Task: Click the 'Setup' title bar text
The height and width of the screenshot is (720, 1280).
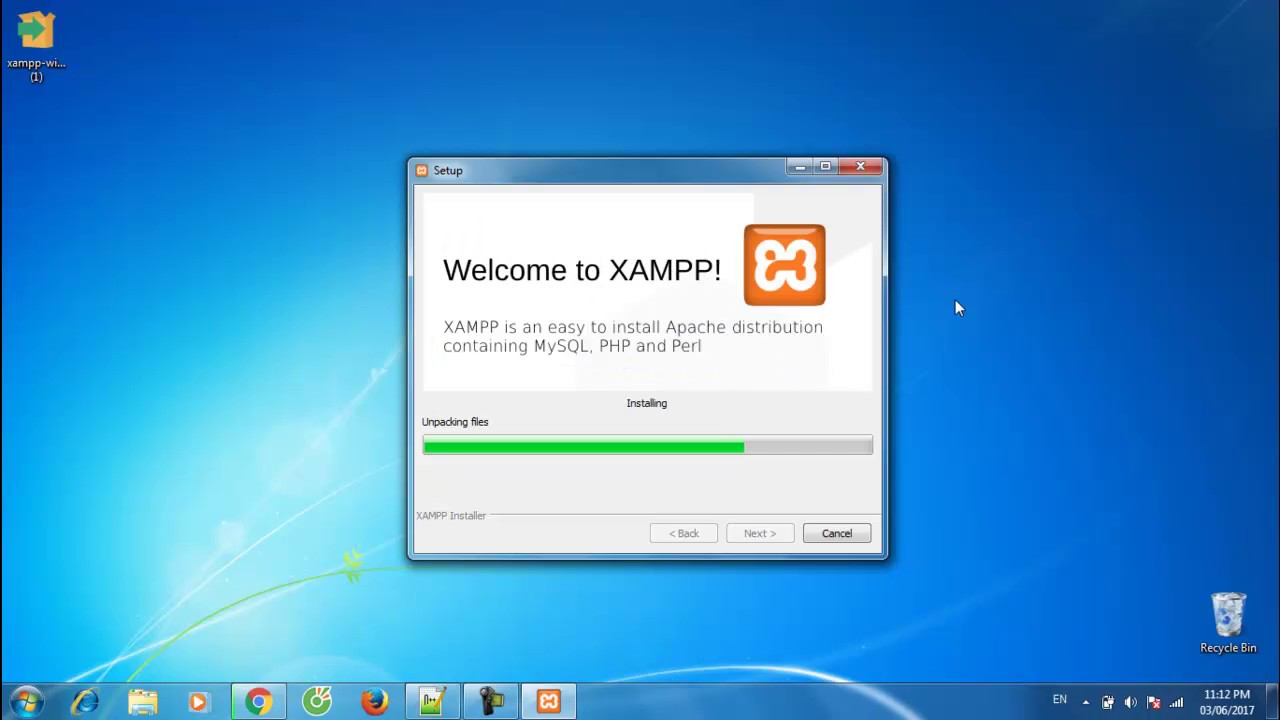Action: (x=448, y=171)
